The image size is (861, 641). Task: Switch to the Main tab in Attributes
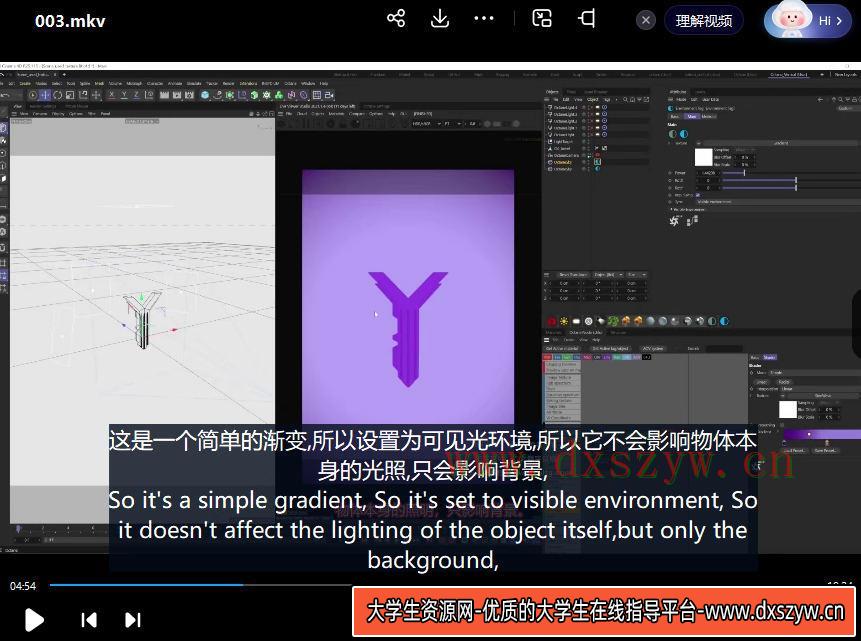click(692, 116)
